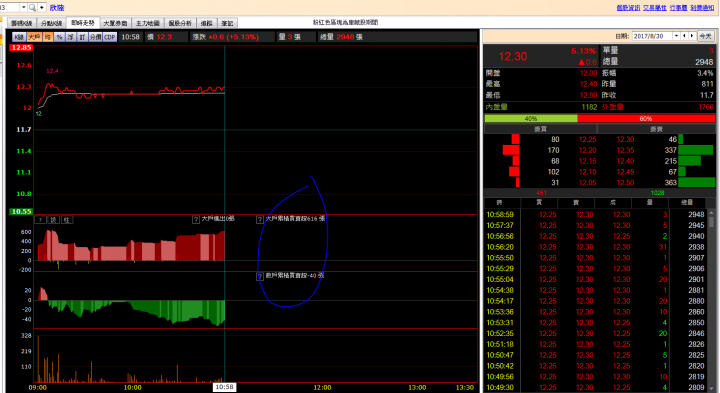Click the 總量 header in tick table
Screen dimensions: 720x393
[x=687, y=202]
